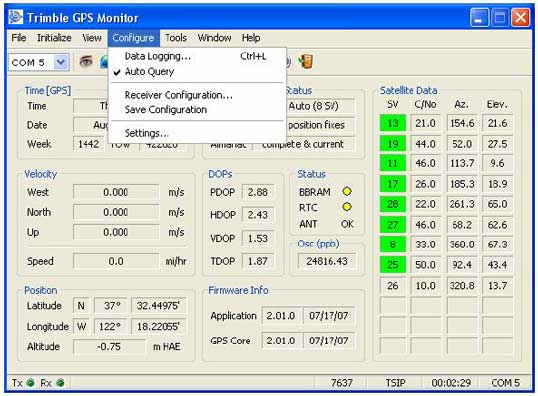Open the COM 5 port dropdown arrow
538x396 pixels.
[x=61, y=62]
